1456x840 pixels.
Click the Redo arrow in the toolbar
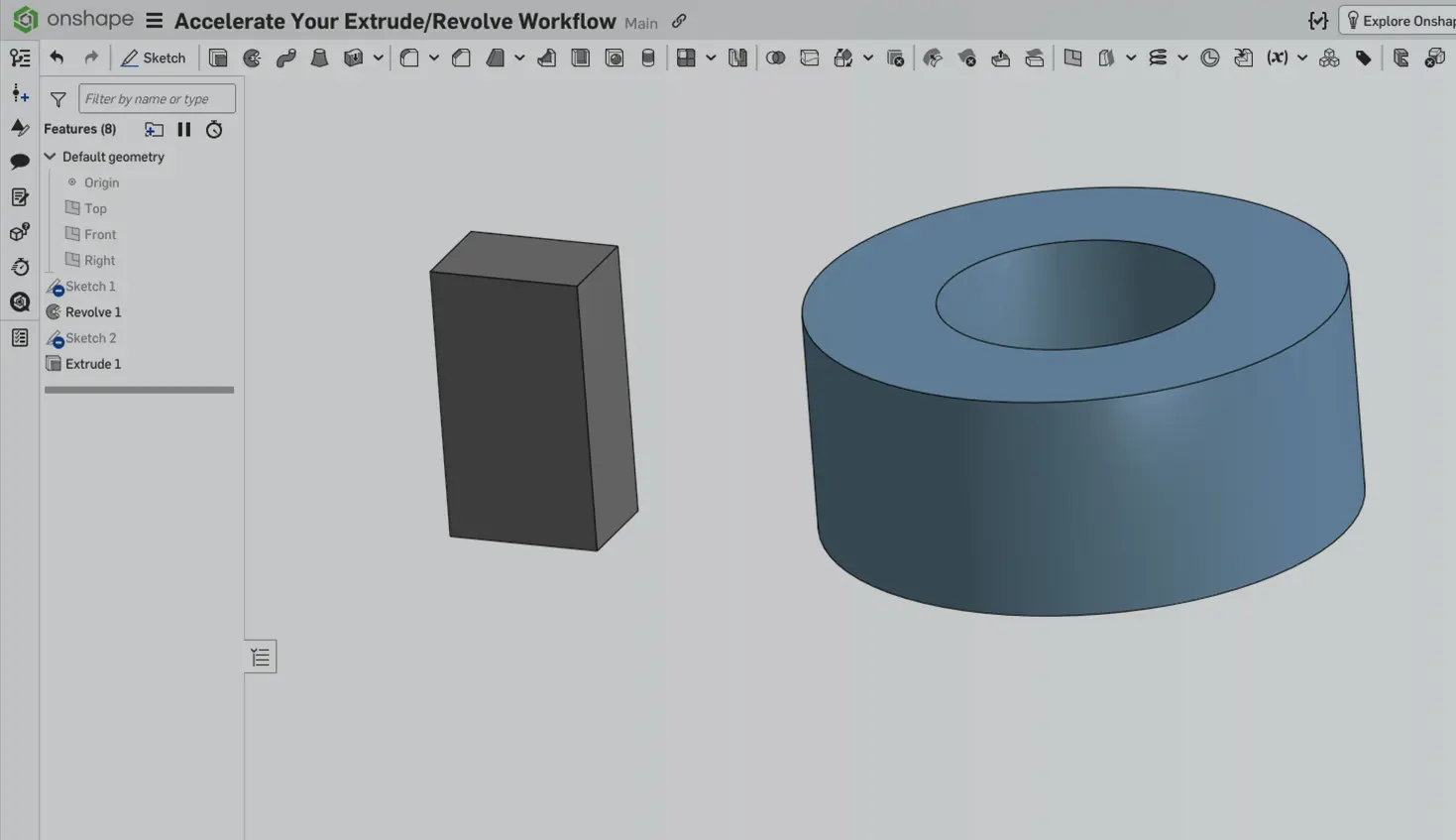pos(91,58)
